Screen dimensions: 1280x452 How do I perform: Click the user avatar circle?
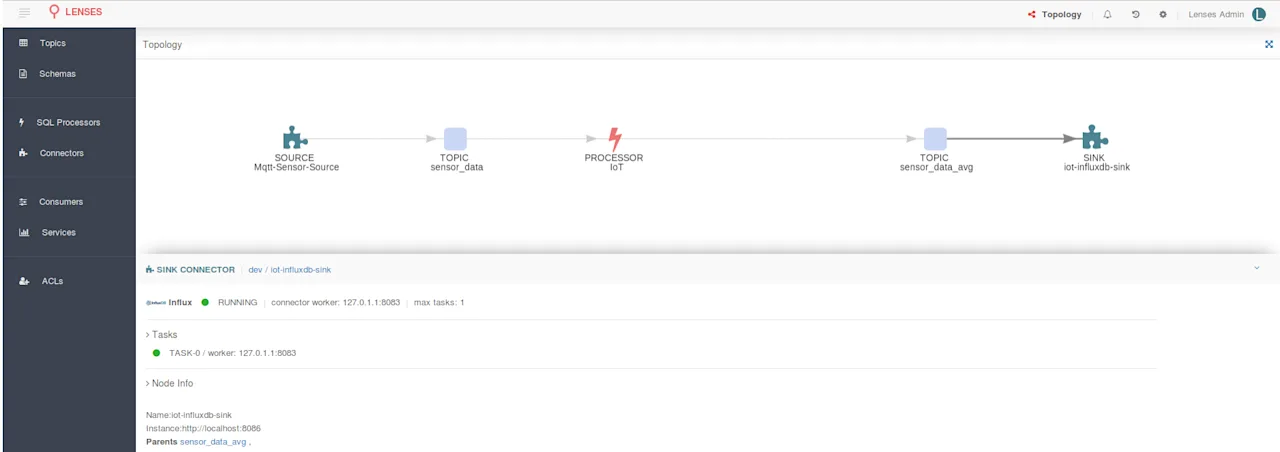click(1258, 14)
